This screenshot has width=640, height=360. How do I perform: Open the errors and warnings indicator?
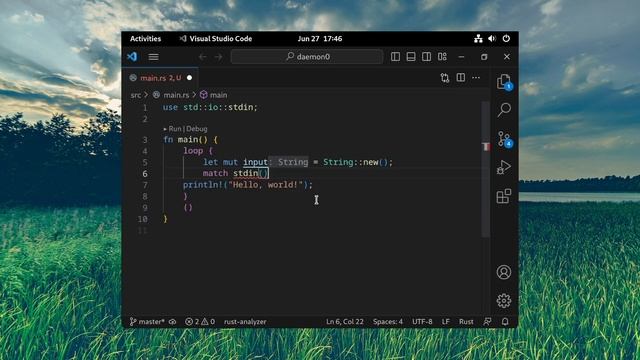pyautogui.click(x=200, y=322)
